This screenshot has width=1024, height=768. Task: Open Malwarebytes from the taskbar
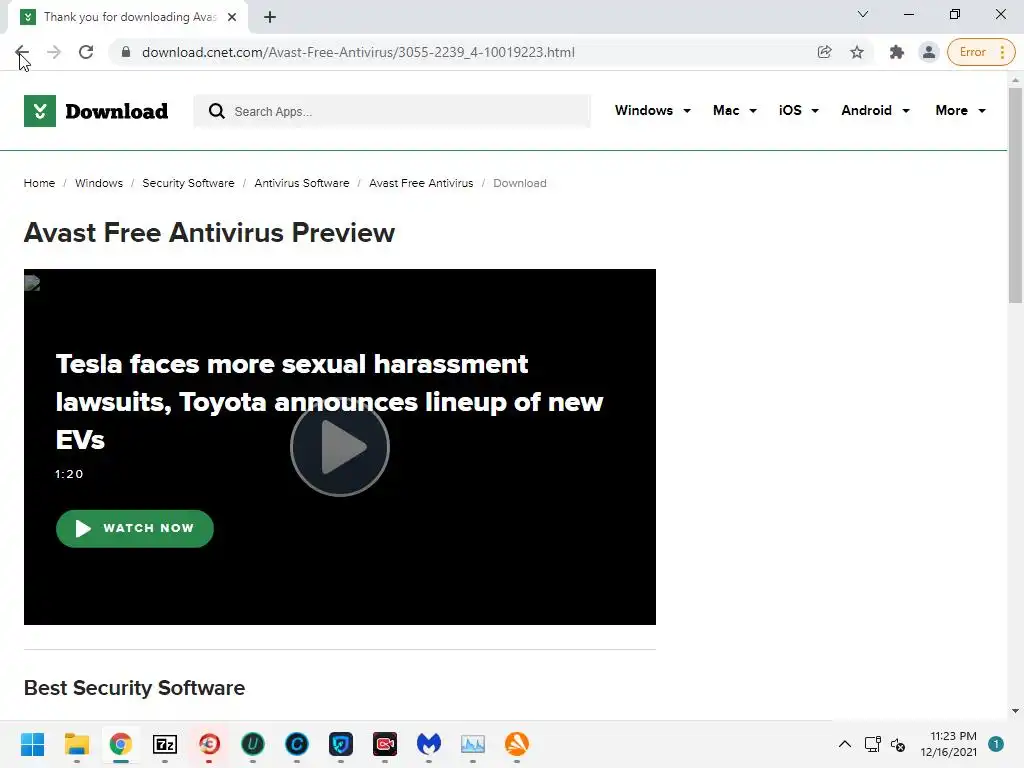click(429, 744)
